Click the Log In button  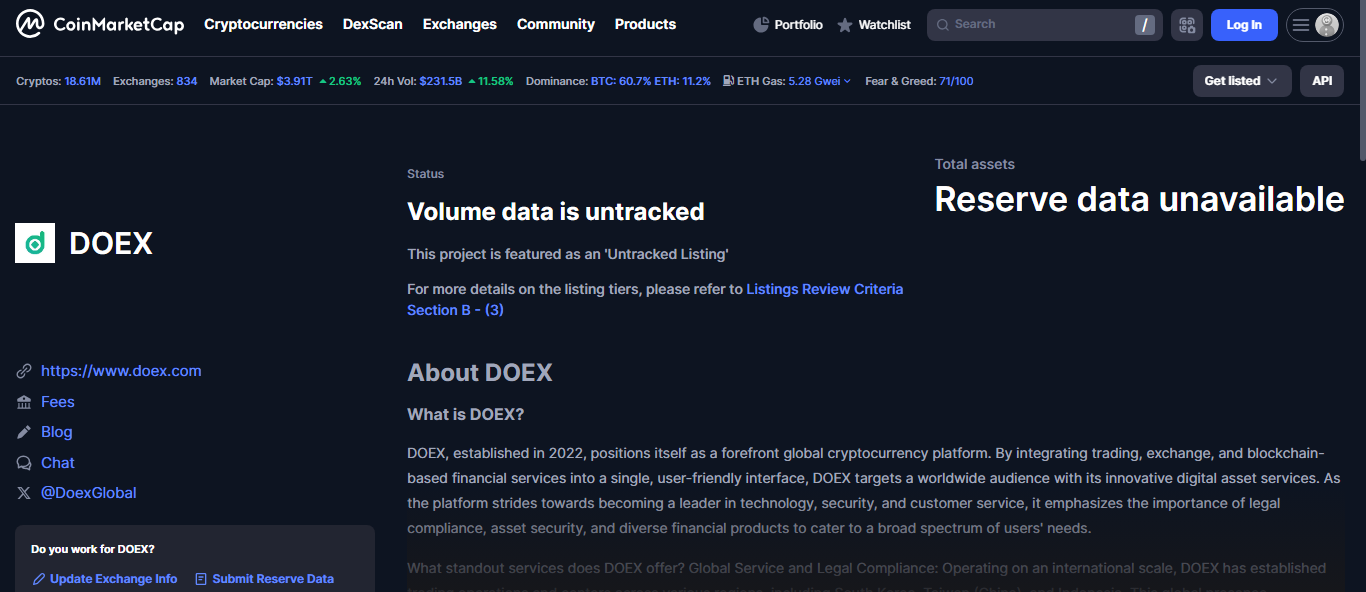[x=1244, y=24]
